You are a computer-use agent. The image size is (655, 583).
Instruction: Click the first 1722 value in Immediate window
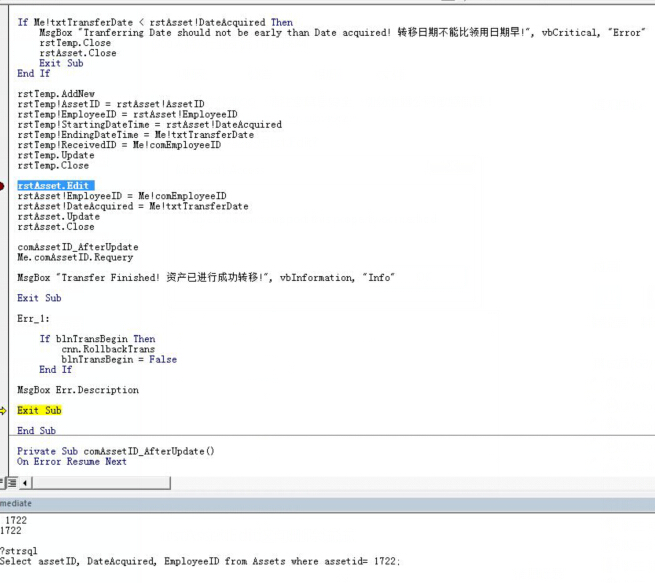click(x=16, y=520)
